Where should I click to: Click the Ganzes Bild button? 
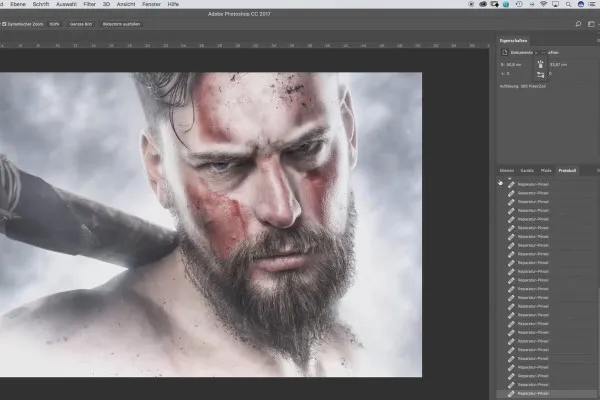pyautogui.click(x=81, y=24)
